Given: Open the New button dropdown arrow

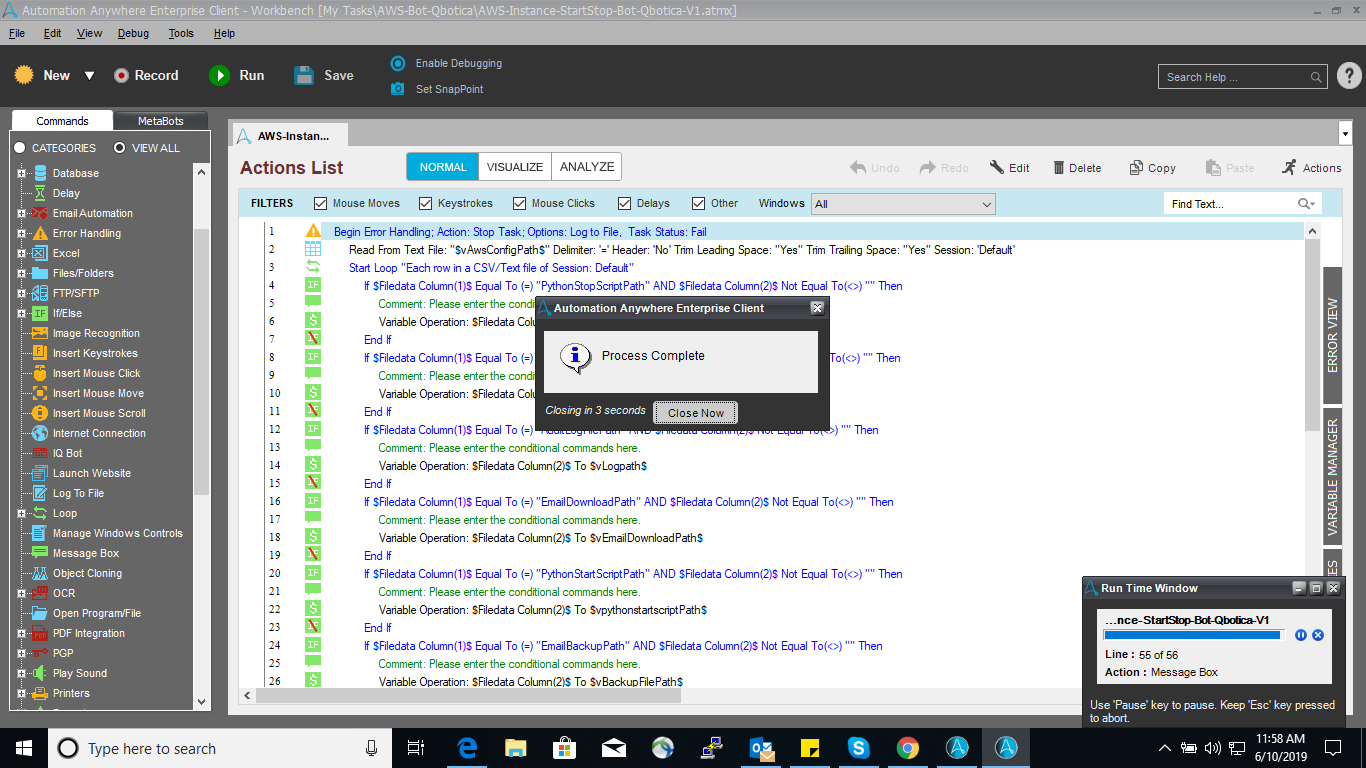Looking at the screenshot, I should point(89,75).
